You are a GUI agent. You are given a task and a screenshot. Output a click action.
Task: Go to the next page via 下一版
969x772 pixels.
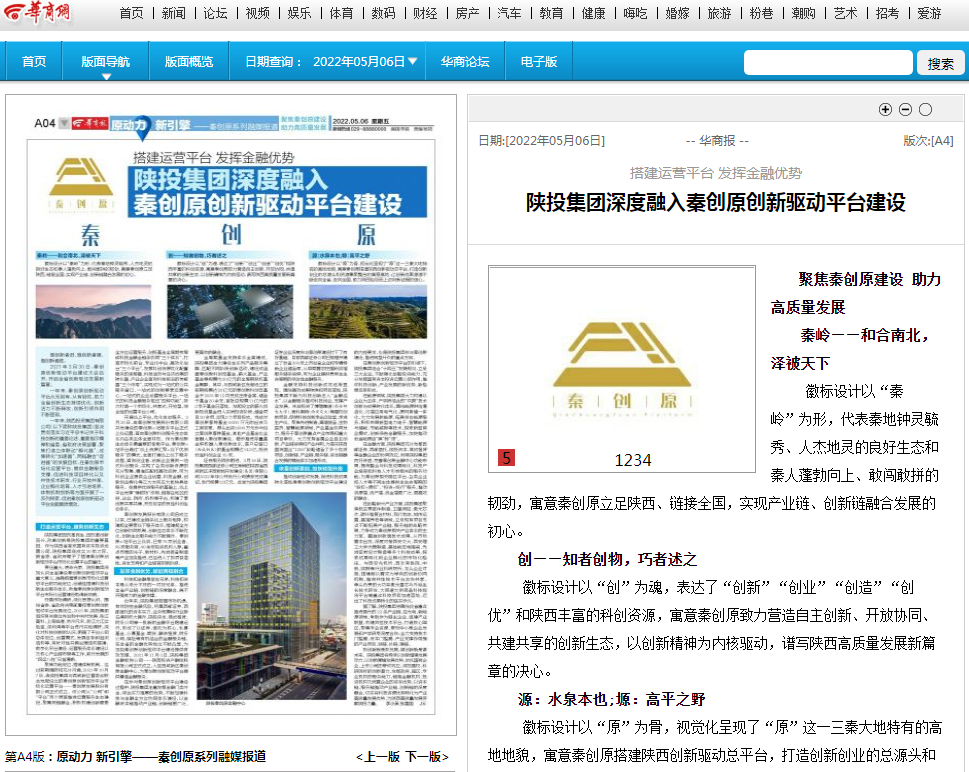click(x=427, y=757)
